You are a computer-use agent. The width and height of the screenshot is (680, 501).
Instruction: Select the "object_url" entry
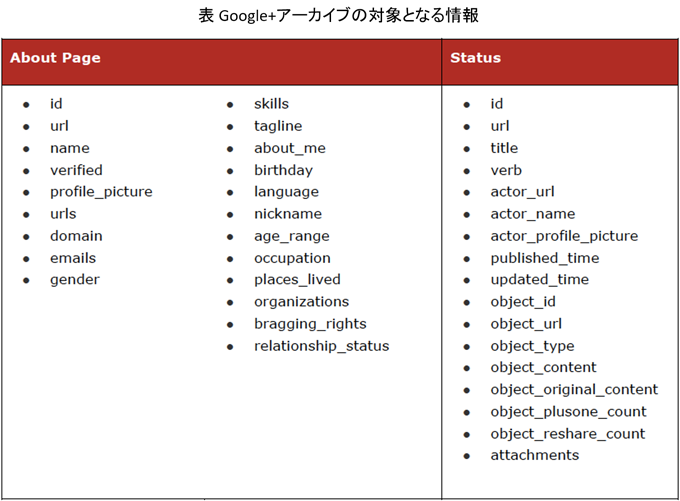[526, 324]
